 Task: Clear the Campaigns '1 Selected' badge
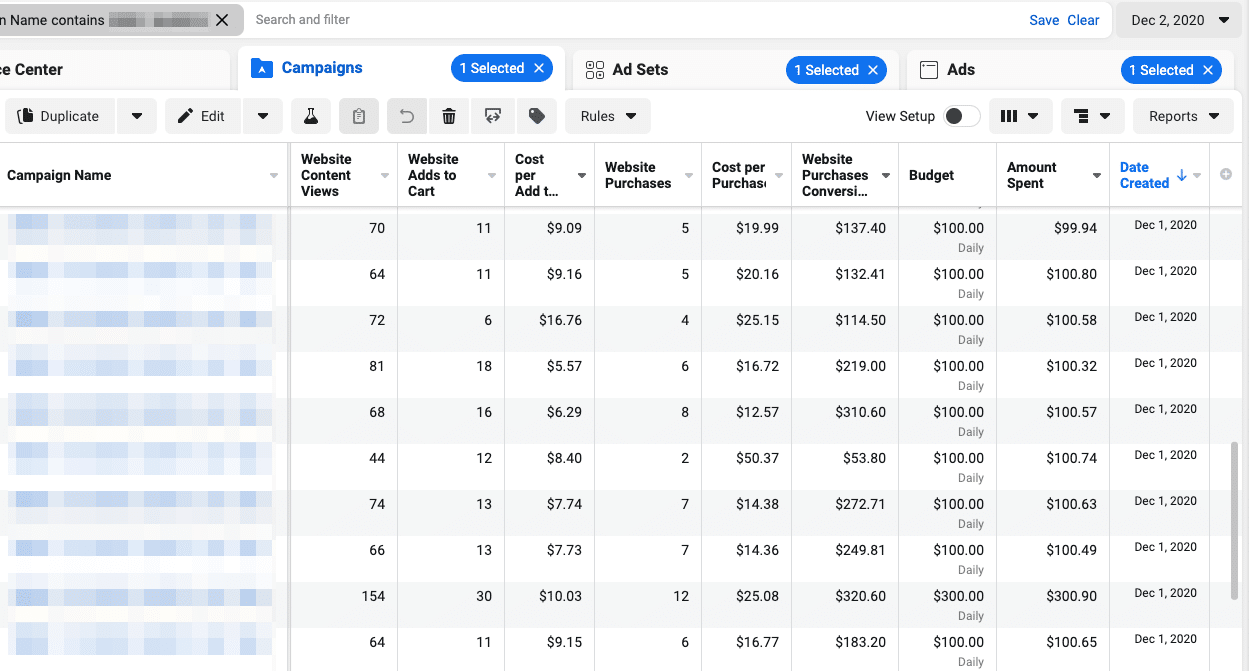pos(539,68)
